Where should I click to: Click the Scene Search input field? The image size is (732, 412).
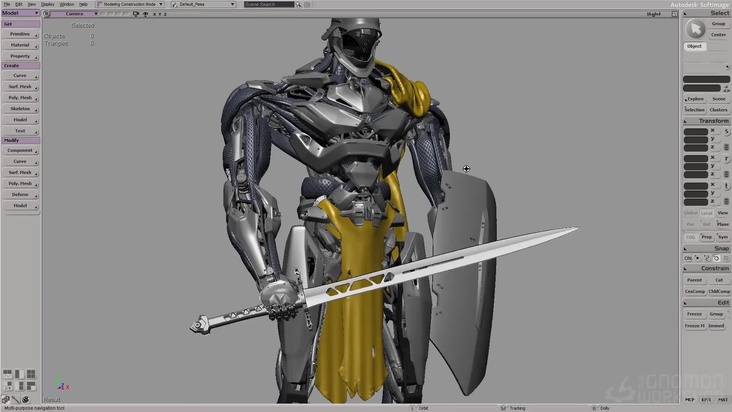click(x=269, y=4)
